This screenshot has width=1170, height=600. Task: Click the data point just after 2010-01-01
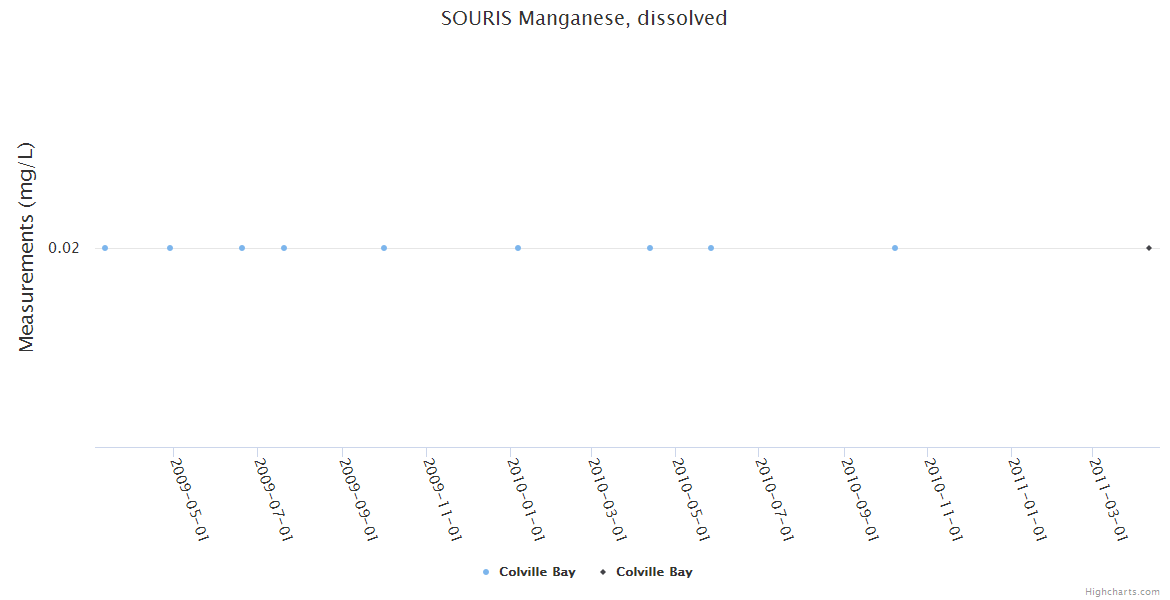518,248
